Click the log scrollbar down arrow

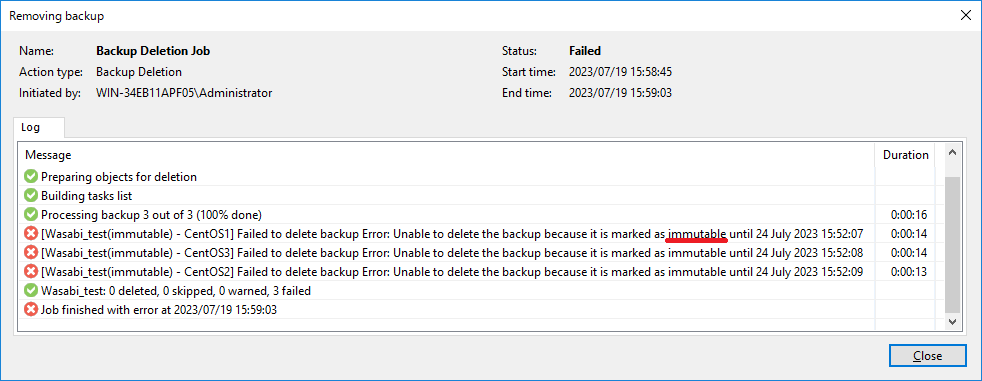tap(953, 321)
